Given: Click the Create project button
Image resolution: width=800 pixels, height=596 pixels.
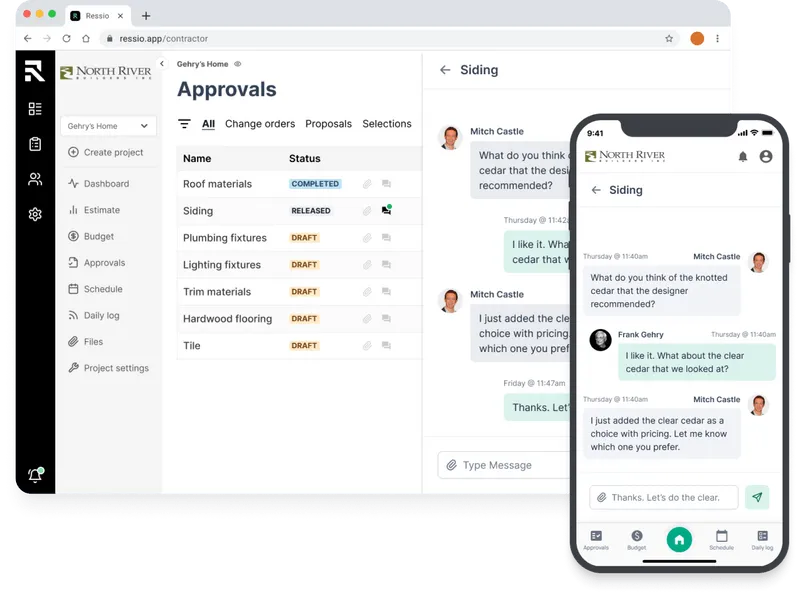Looking at the screenshot, I should click(109, 152).
